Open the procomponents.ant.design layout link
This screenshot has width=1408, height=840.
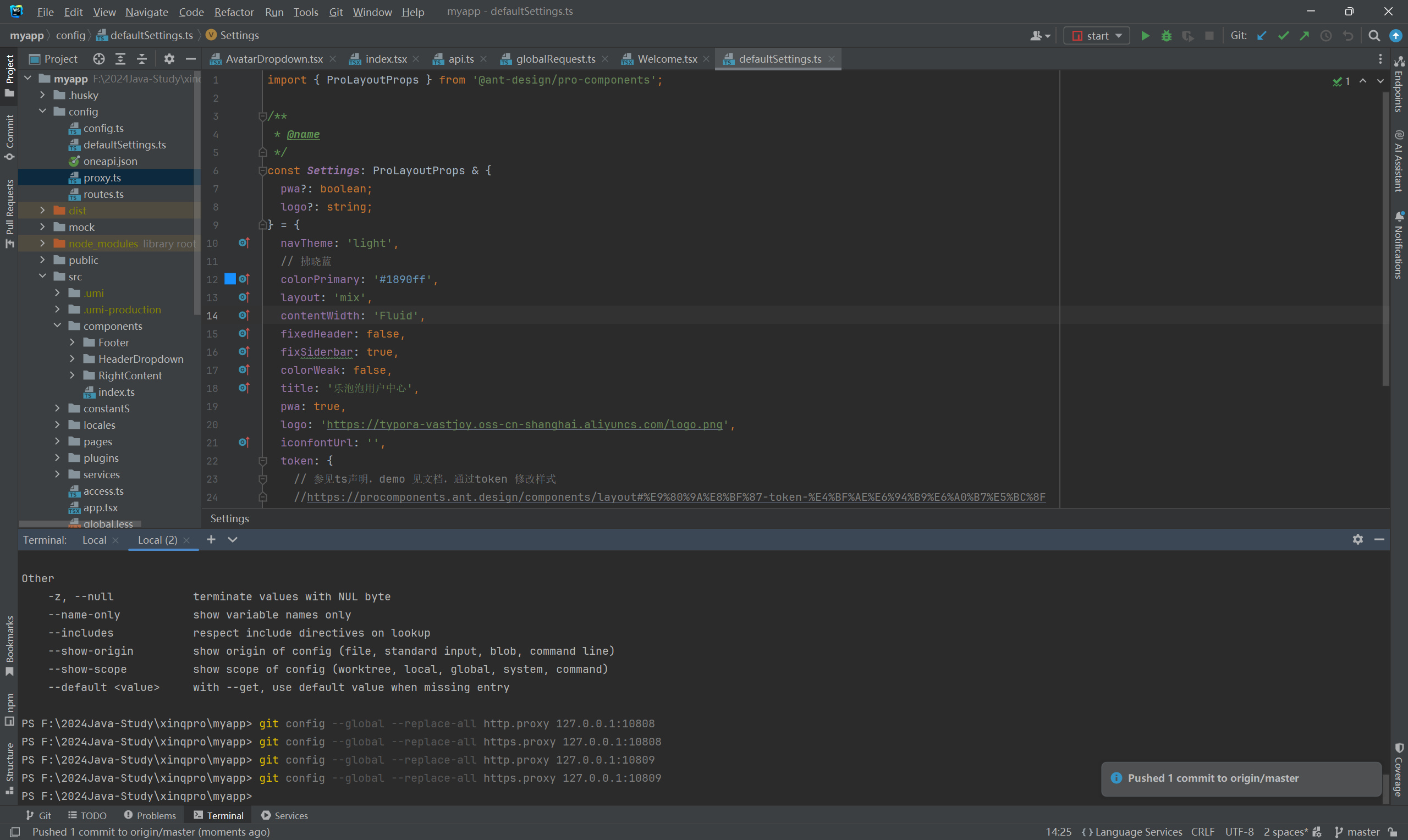(x=676, y=497)
